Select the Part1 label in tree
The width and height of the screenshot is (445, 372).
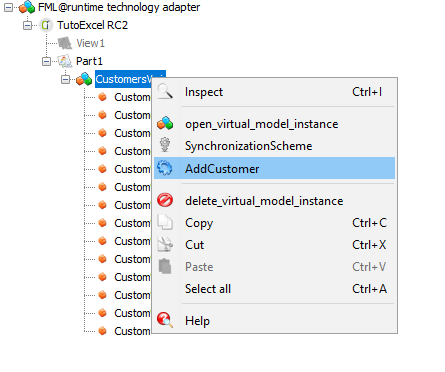(89, 61)
